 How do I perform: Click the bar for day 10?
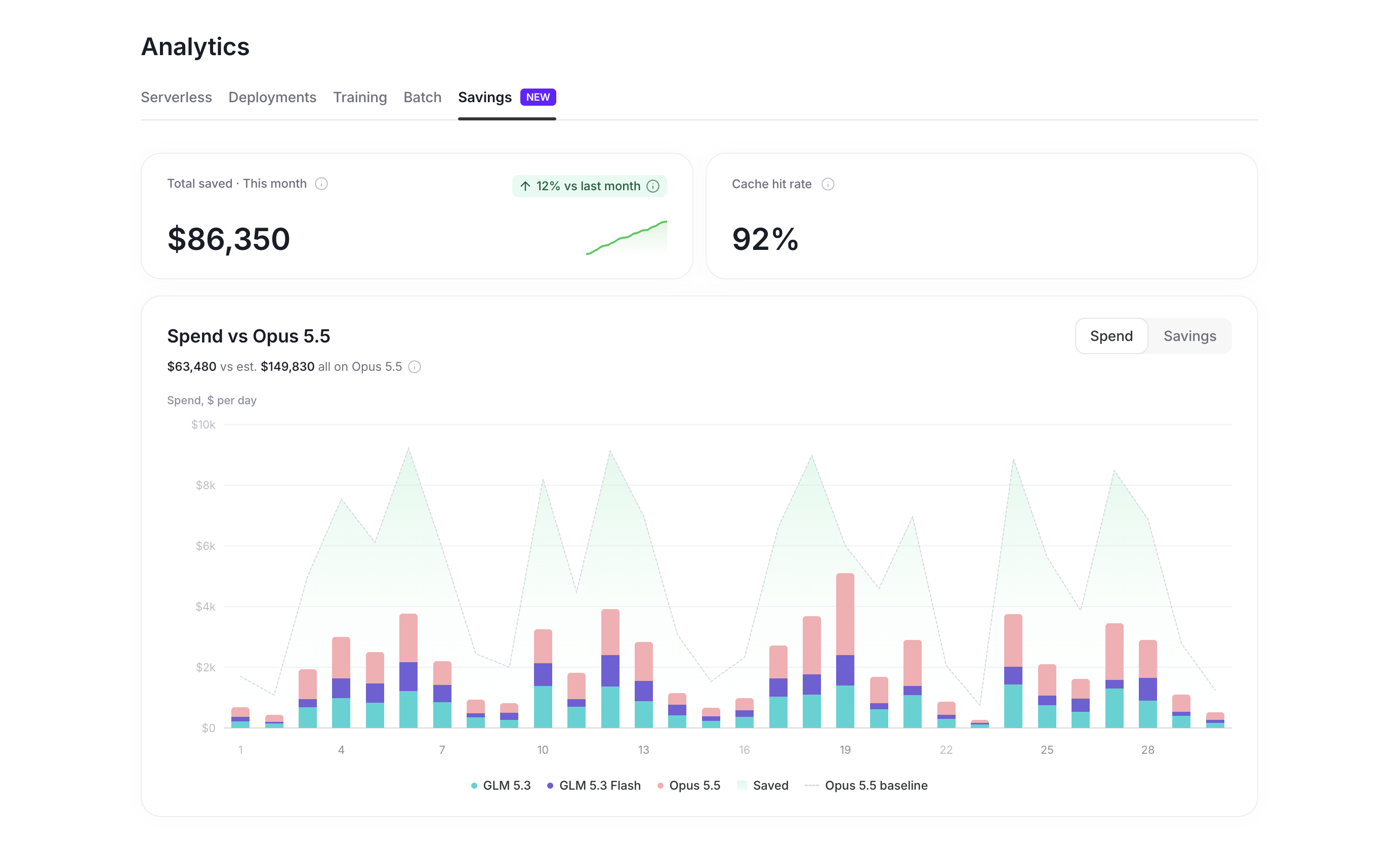[x=543, y=678]
